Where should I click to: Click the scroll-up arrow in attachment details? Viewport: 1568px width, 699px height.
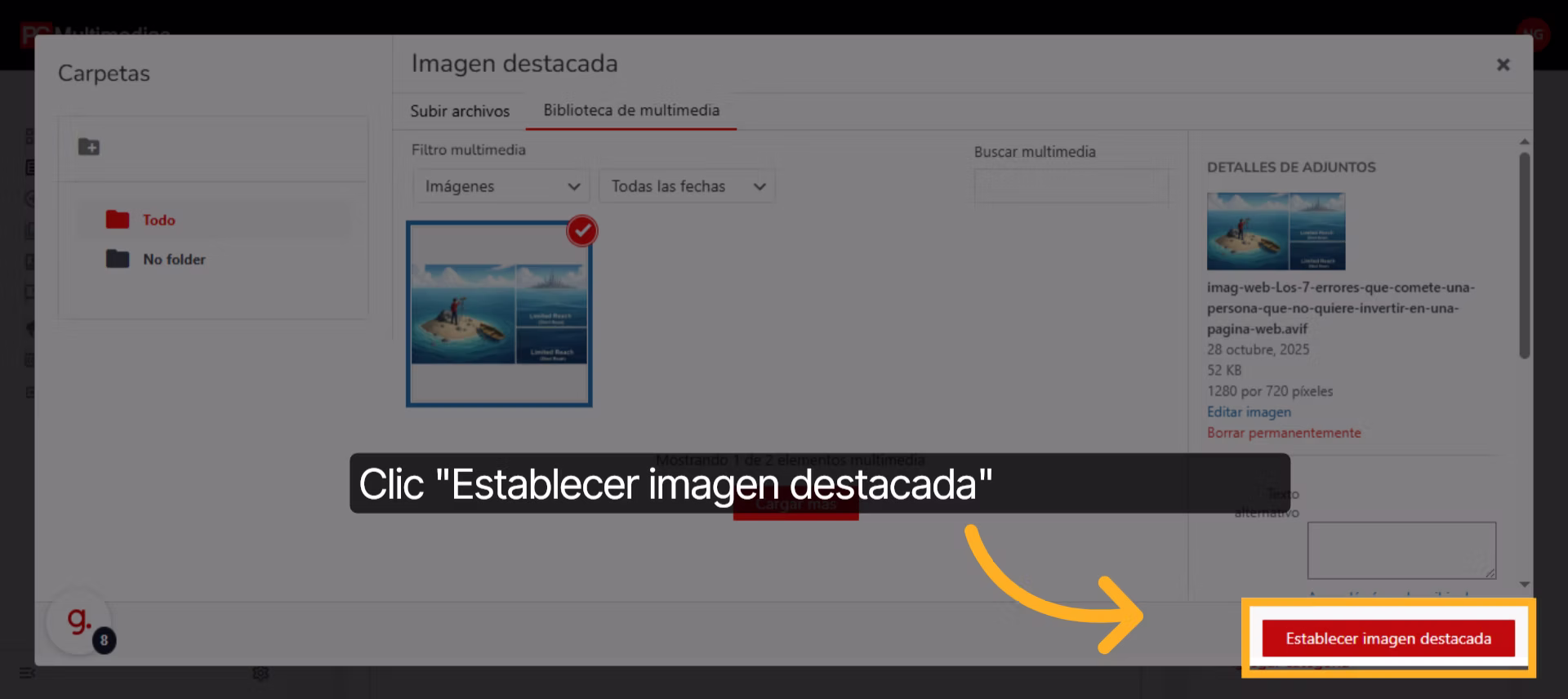pyautogui.click(x=1524, y=142)
